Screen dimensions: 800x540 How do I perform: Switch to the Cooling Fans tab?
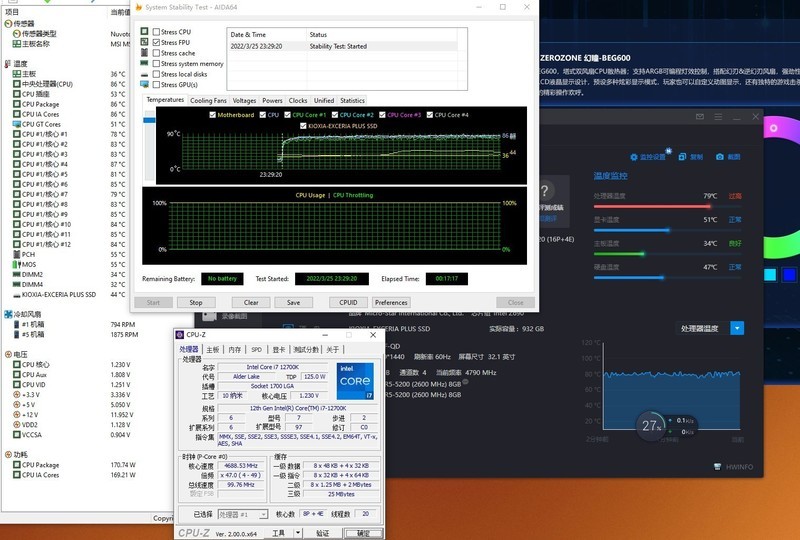[x=208, y=100]
